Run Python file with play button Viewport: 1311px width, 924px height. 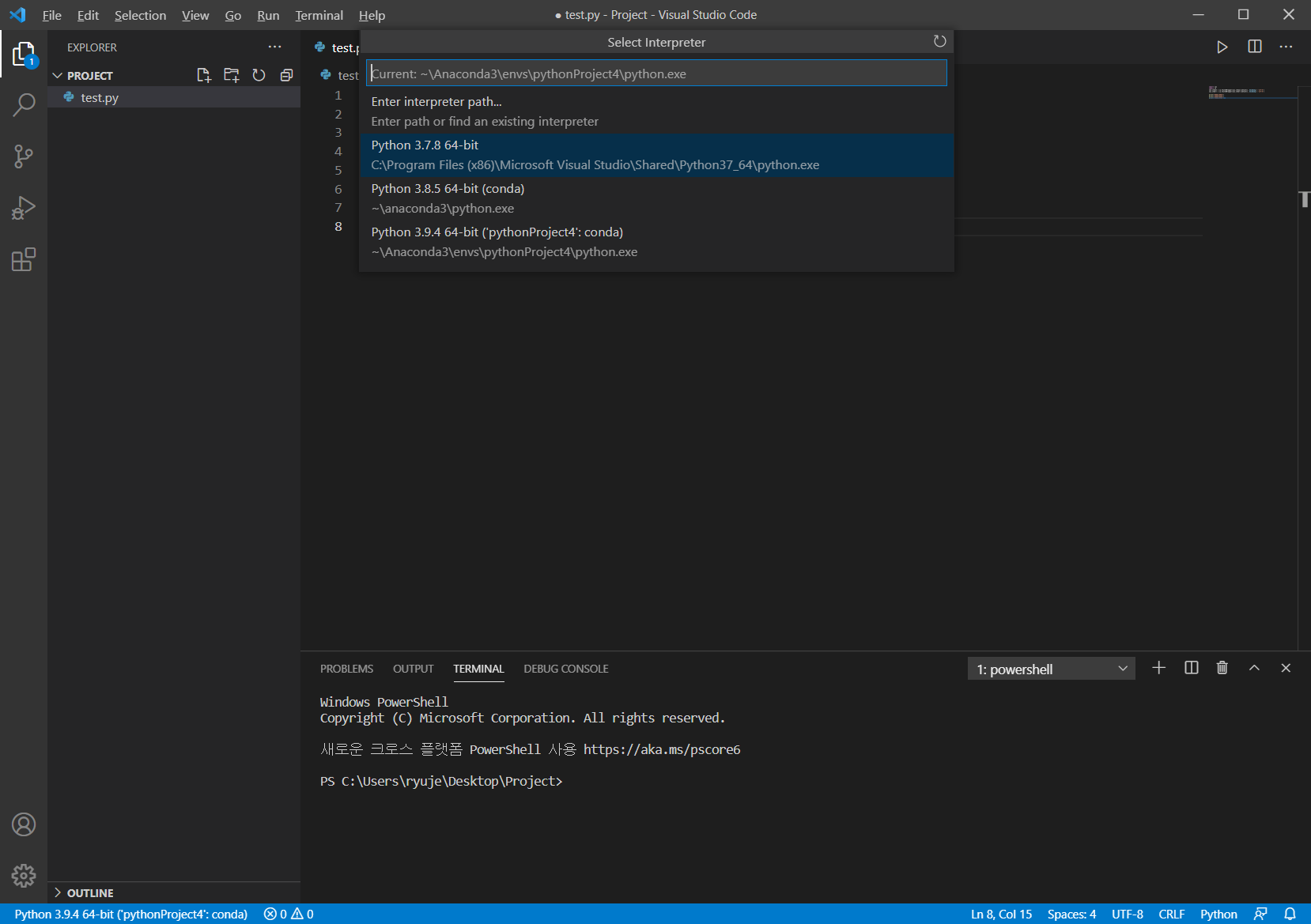point(1222,47)
